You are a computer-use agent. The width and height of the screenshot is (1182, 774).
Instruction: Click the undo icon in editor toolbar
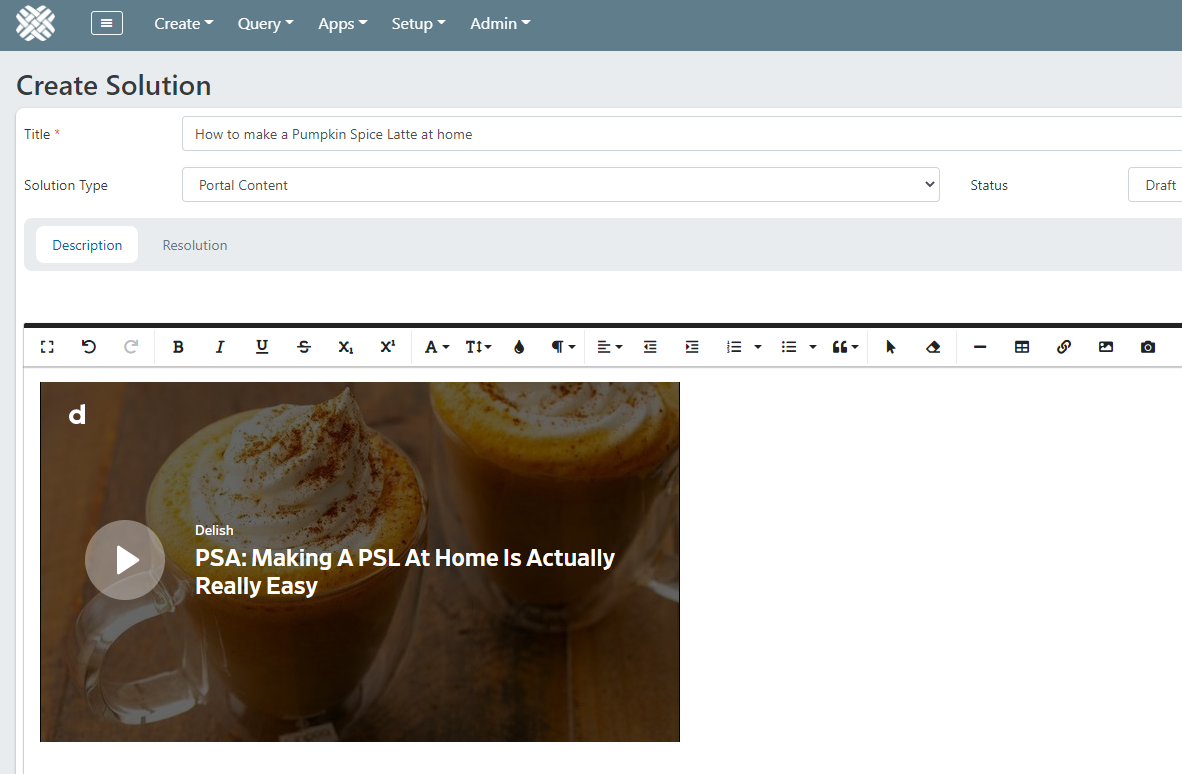coord(89,347)
